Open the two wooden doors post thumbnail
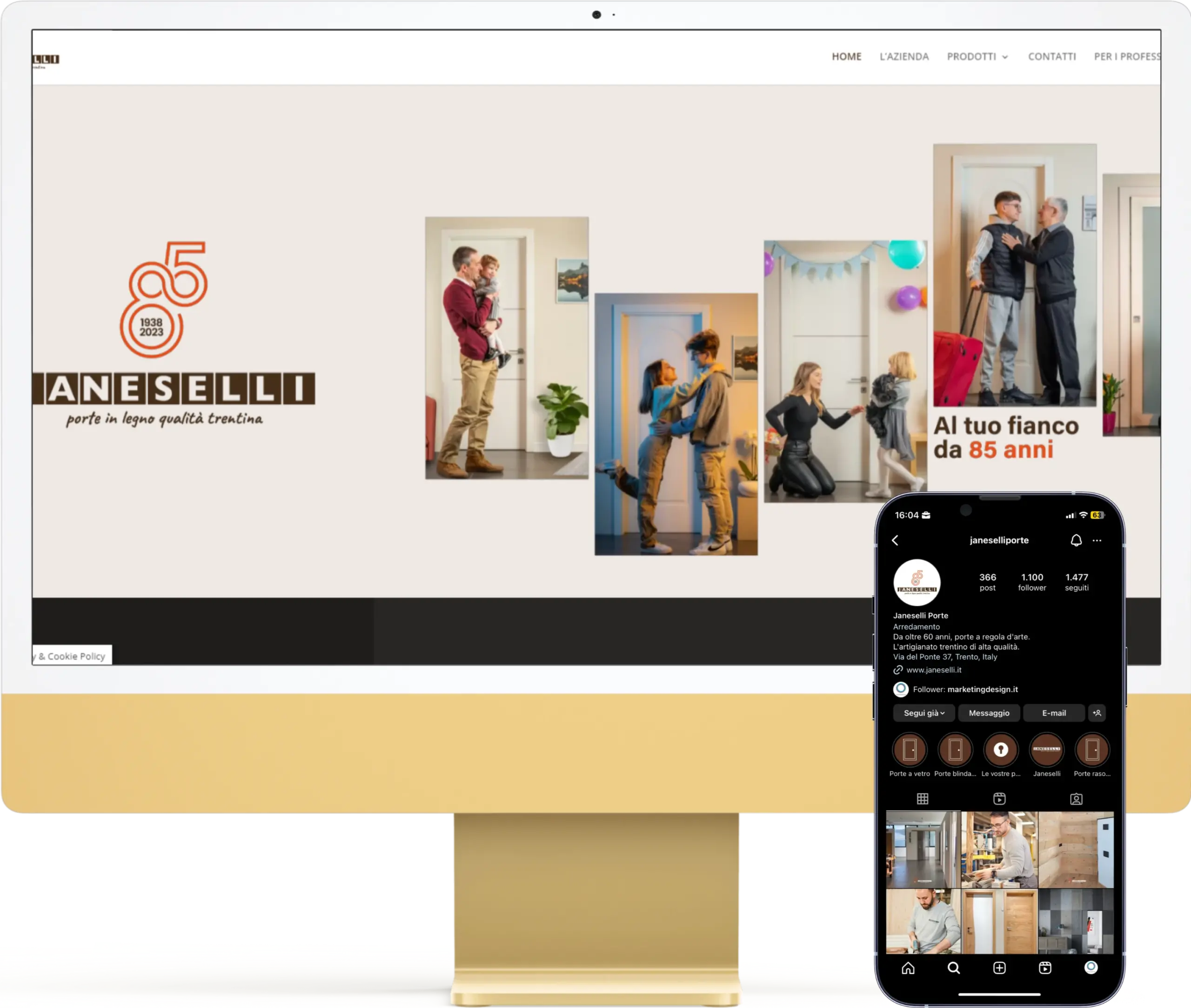Screen dimensions: 1191x1008 click(1000, 921)
